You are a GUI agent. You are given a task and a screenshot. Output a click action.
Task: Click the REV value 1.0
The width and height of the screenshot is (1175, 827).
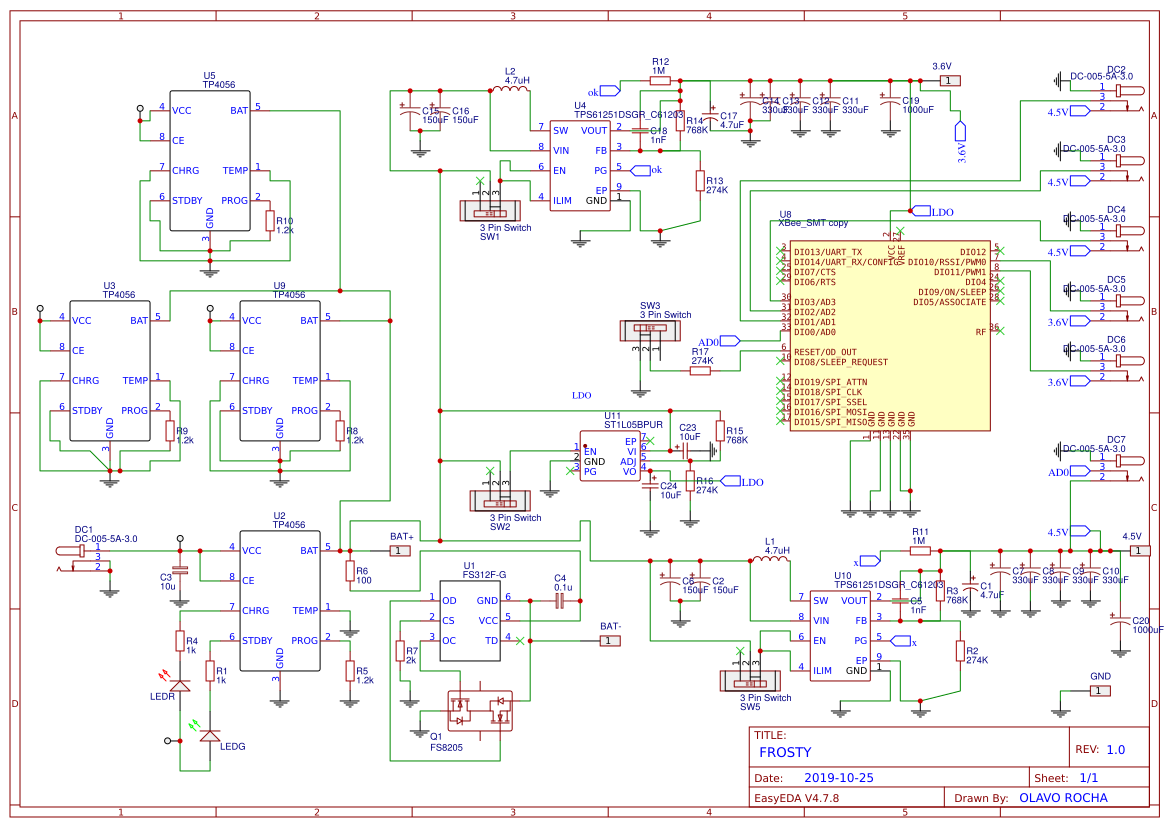point(1116,749)
